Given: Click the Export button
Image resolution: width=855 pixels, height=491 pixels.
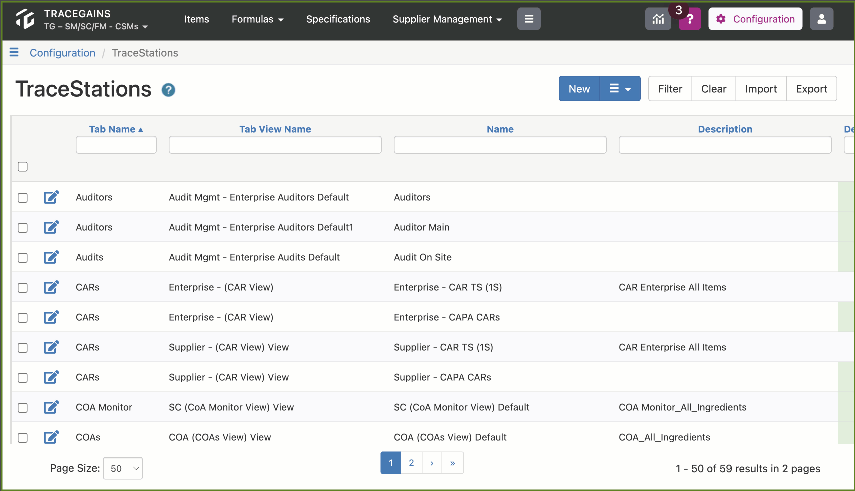Looking at the screenshot, I should tap(811, 89).
